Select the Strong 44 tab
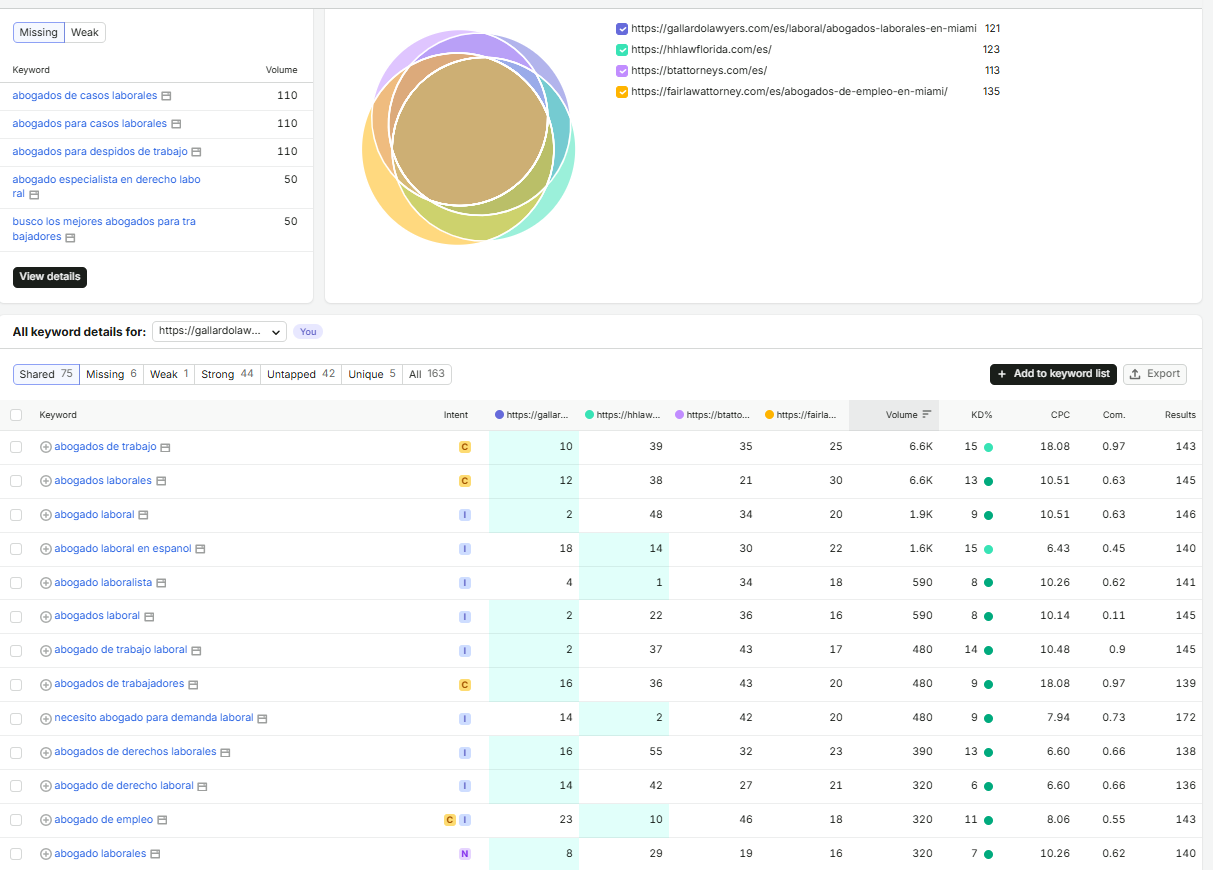 (x=227, y=374)
